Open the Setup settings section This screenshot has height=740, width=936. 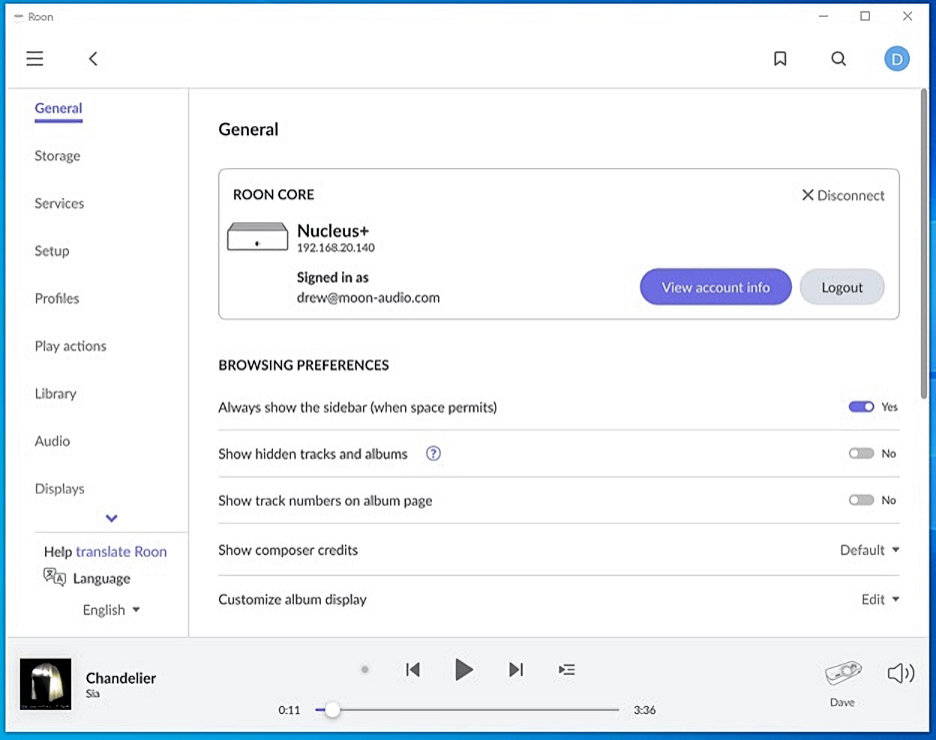tap(52, 251)
